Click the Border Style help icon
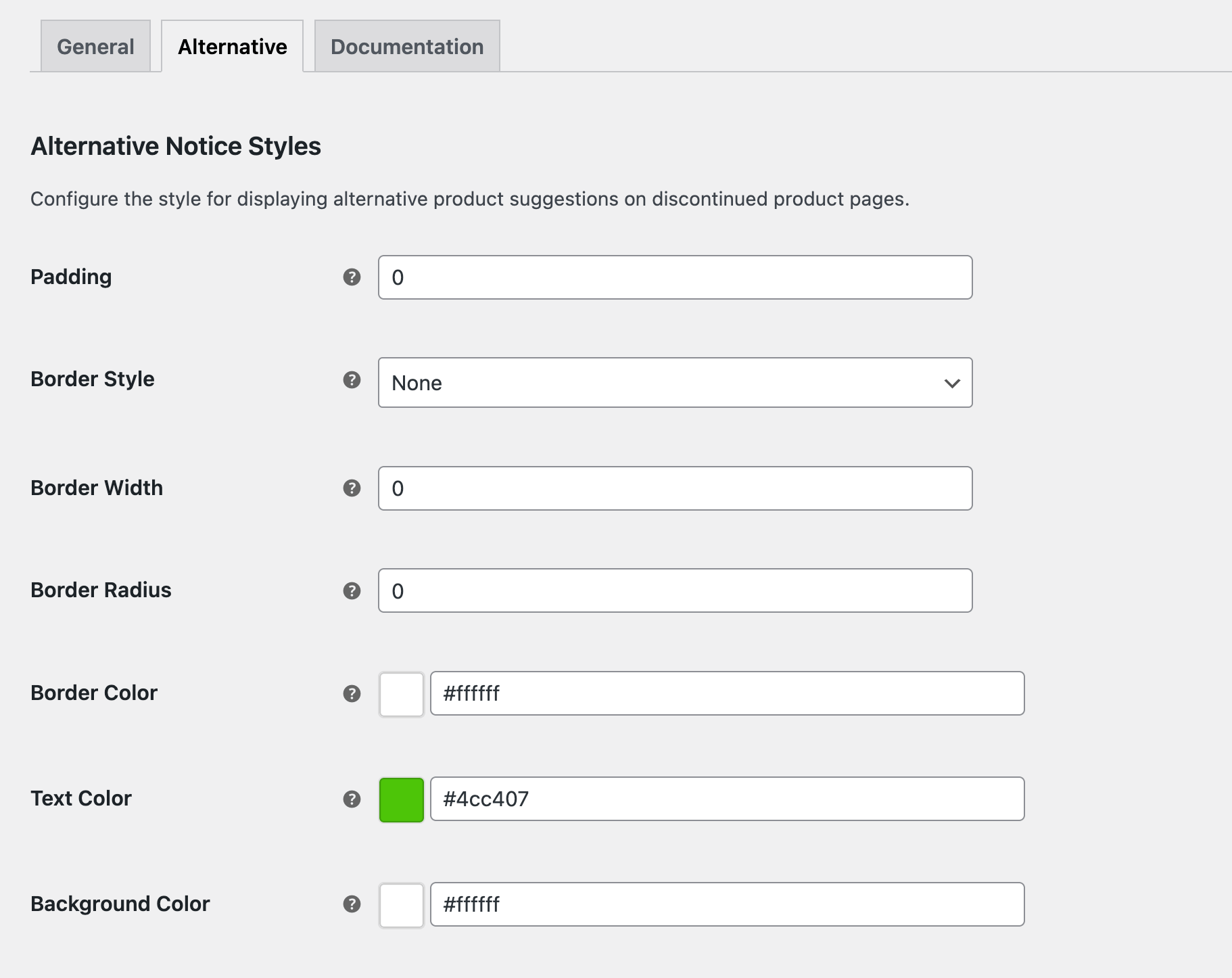1232x978 pixels. 352,380
